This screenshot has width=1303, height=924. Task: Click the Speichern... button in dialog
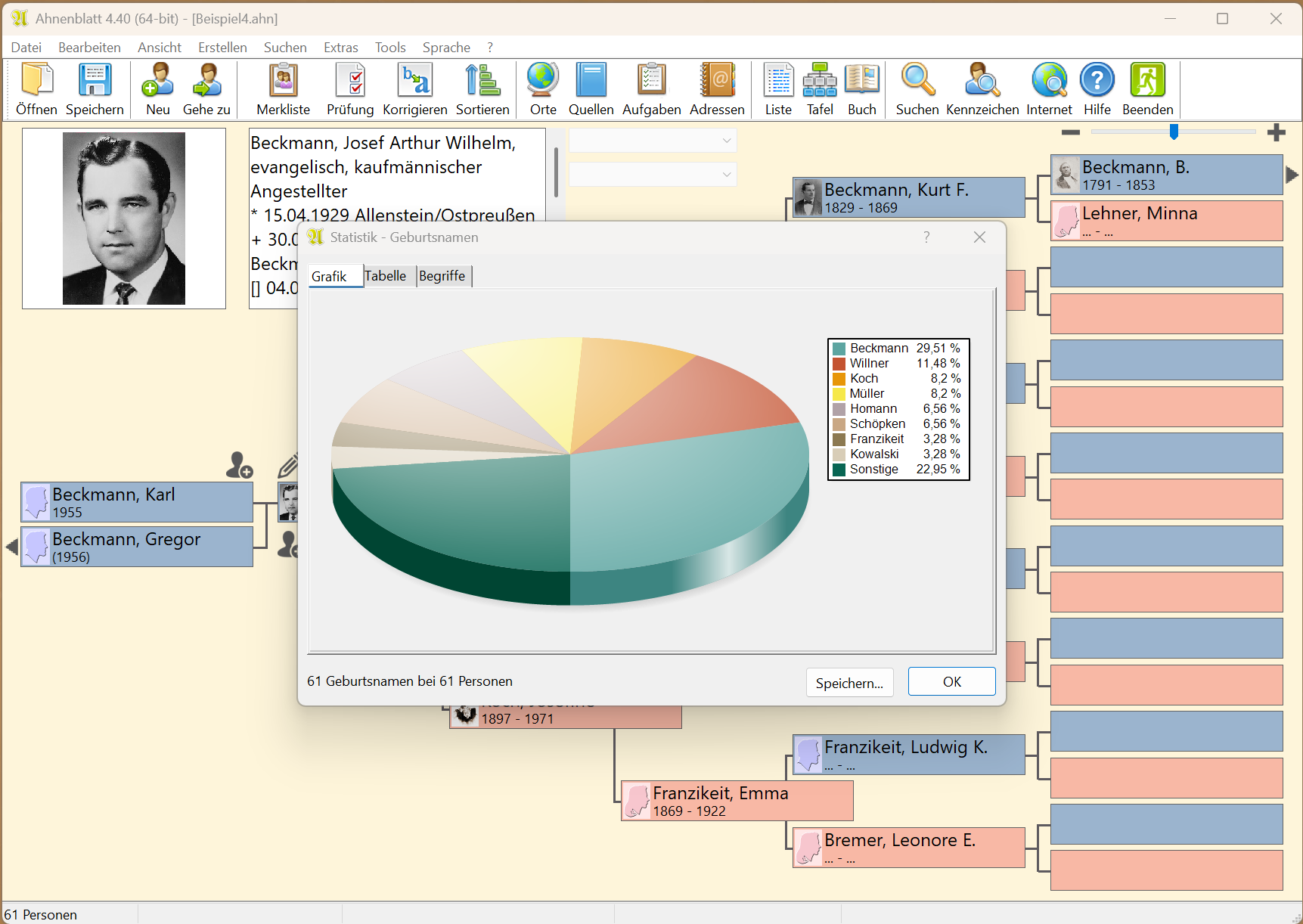click(849, 683)
